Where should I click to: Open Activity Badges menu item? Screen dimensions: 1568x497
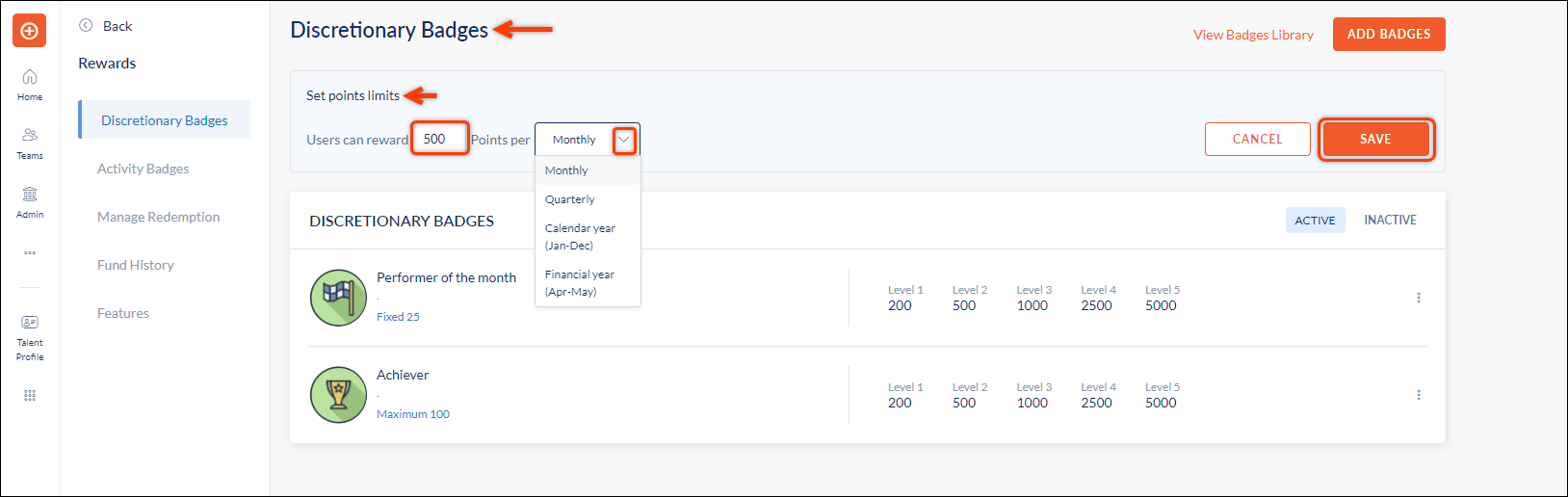(x=143, y=169)
